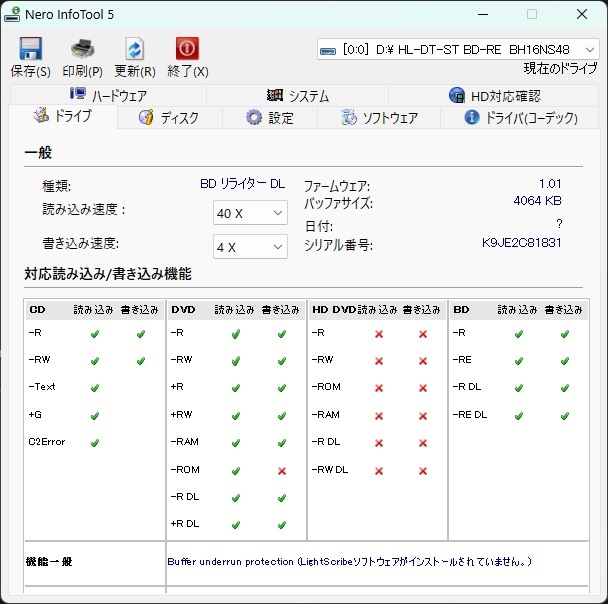Click the Nero InfoTool title bar icon
608x604 pixels.
tap(13, 14)
